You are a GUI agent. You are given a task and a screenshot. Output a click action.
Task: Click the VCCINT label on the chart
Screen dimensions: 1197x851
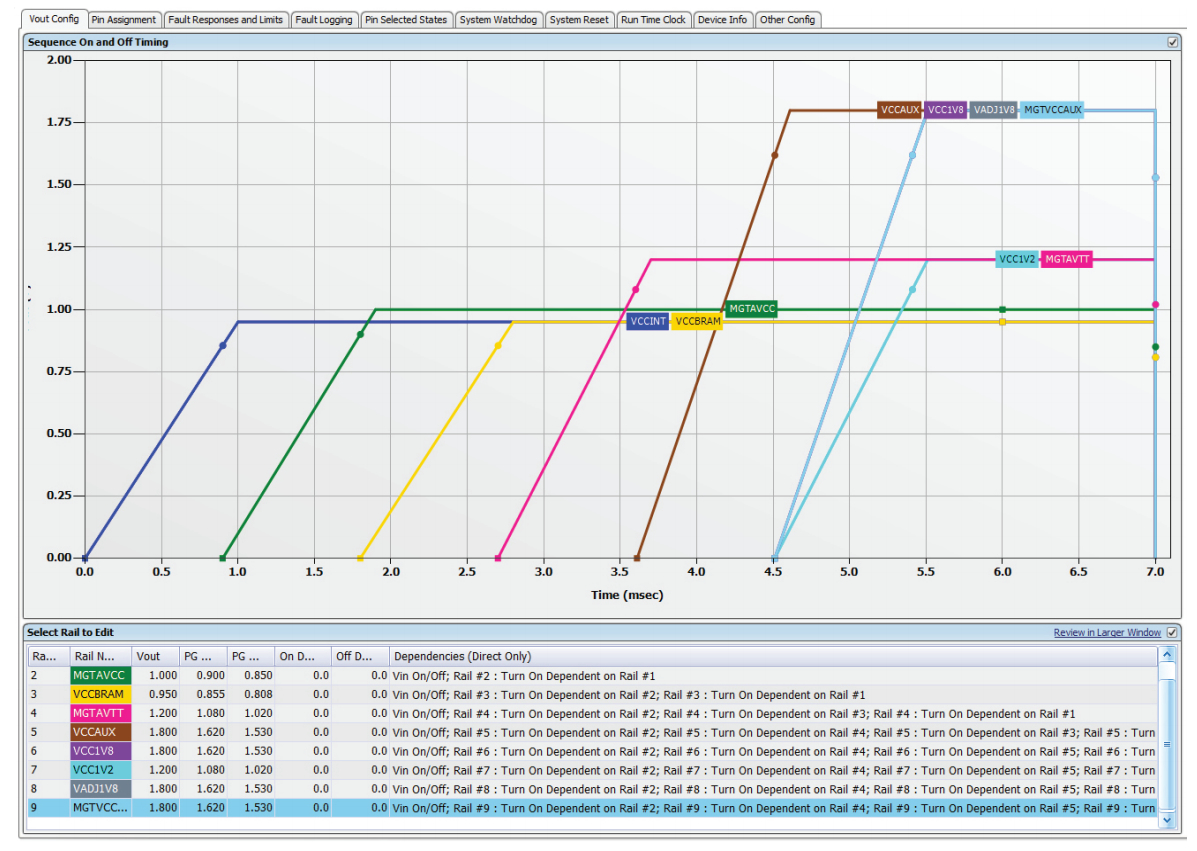[647, 322]
